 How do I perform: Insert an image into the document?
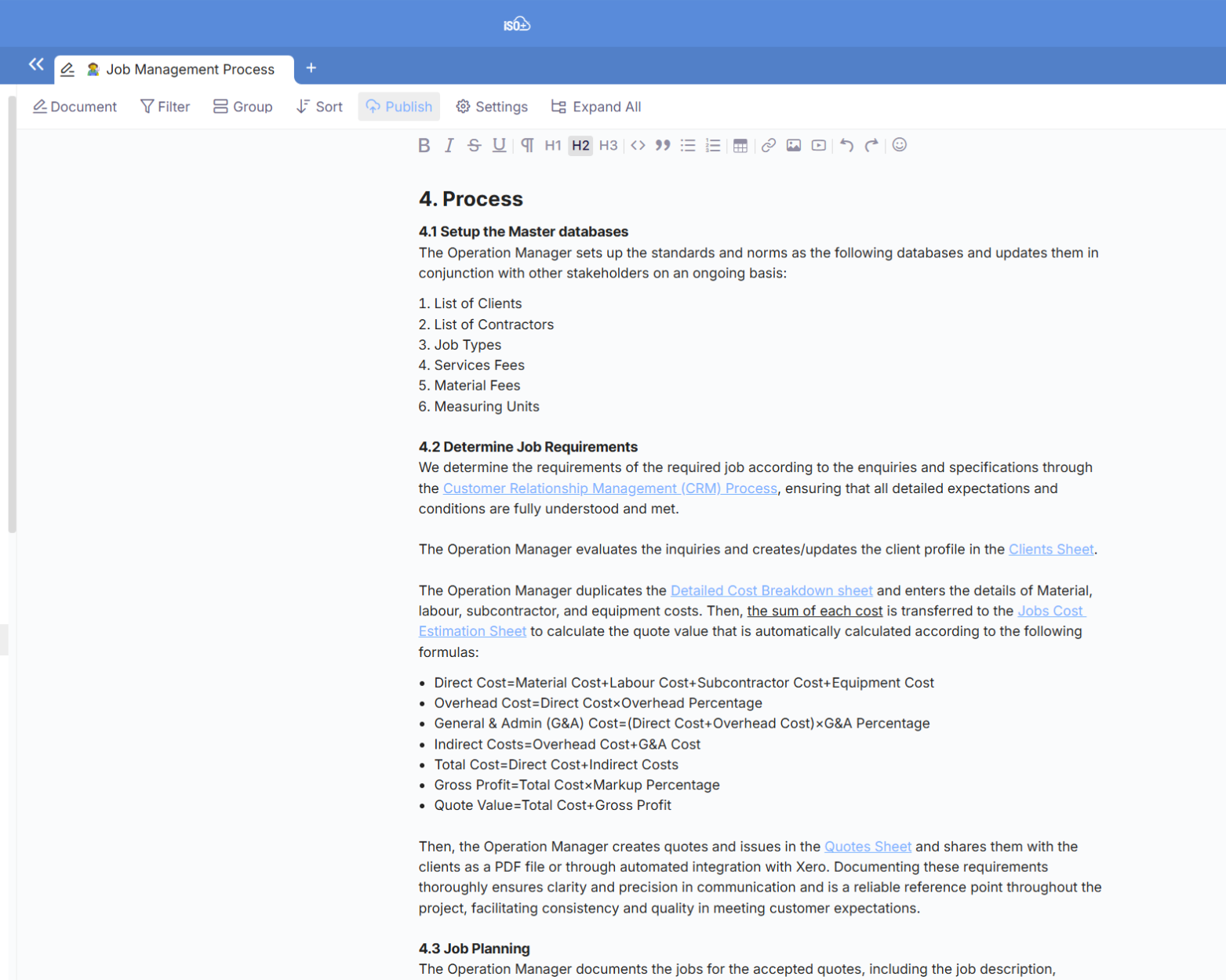(x=793, y=146)
